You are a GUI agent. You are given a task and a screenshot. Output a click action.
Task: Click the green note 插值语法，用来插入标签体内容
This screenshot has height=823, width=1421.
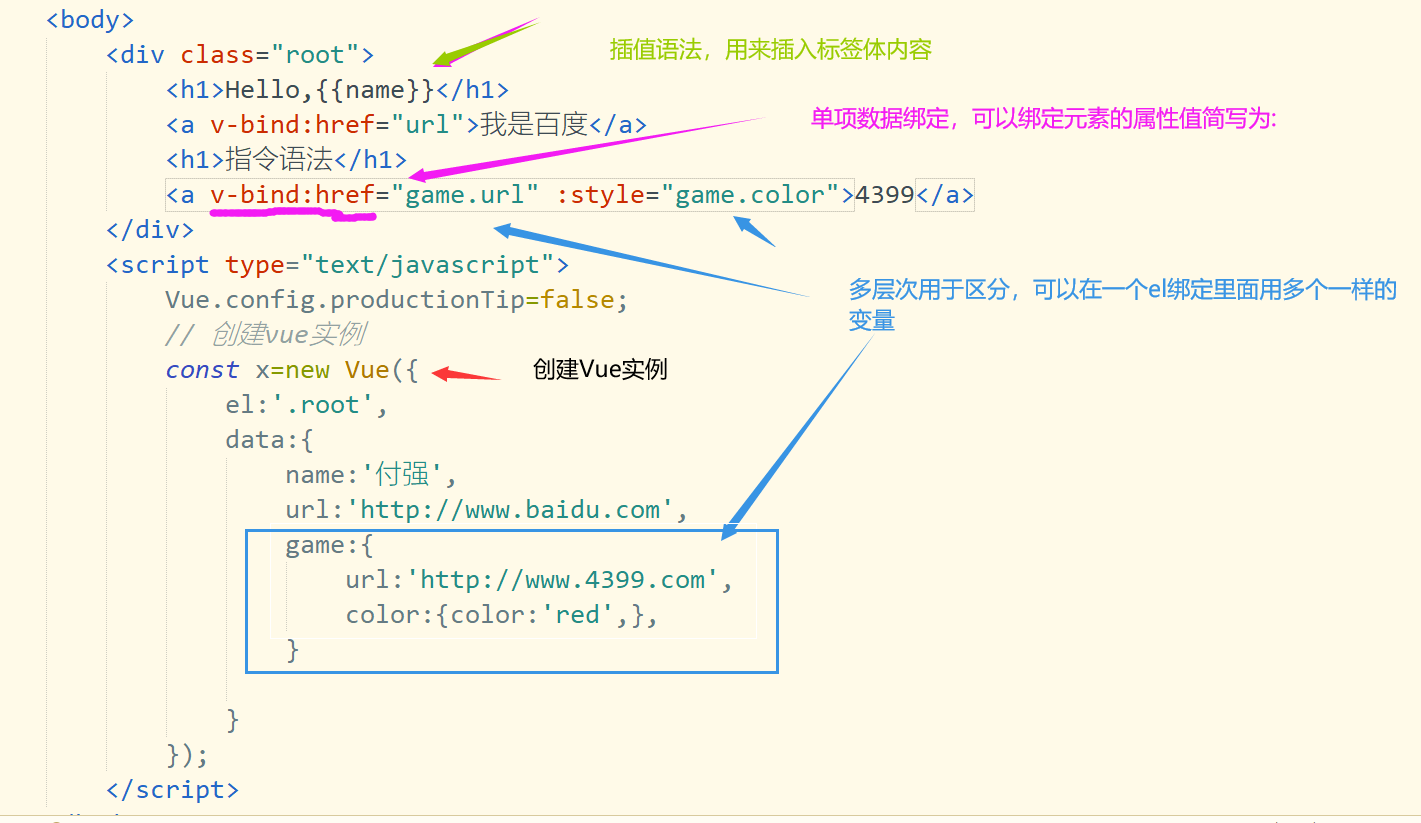(771, 49)
